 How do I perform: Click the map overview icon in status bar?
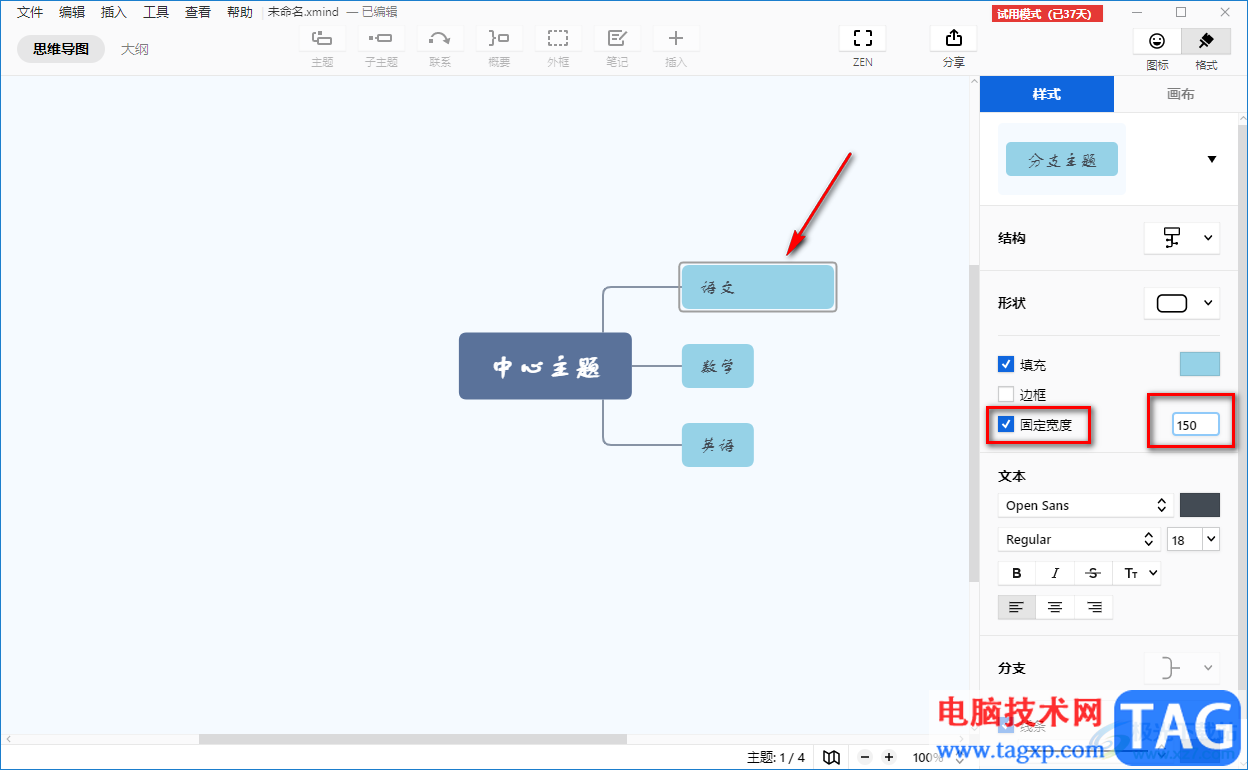tap(831, 757)
